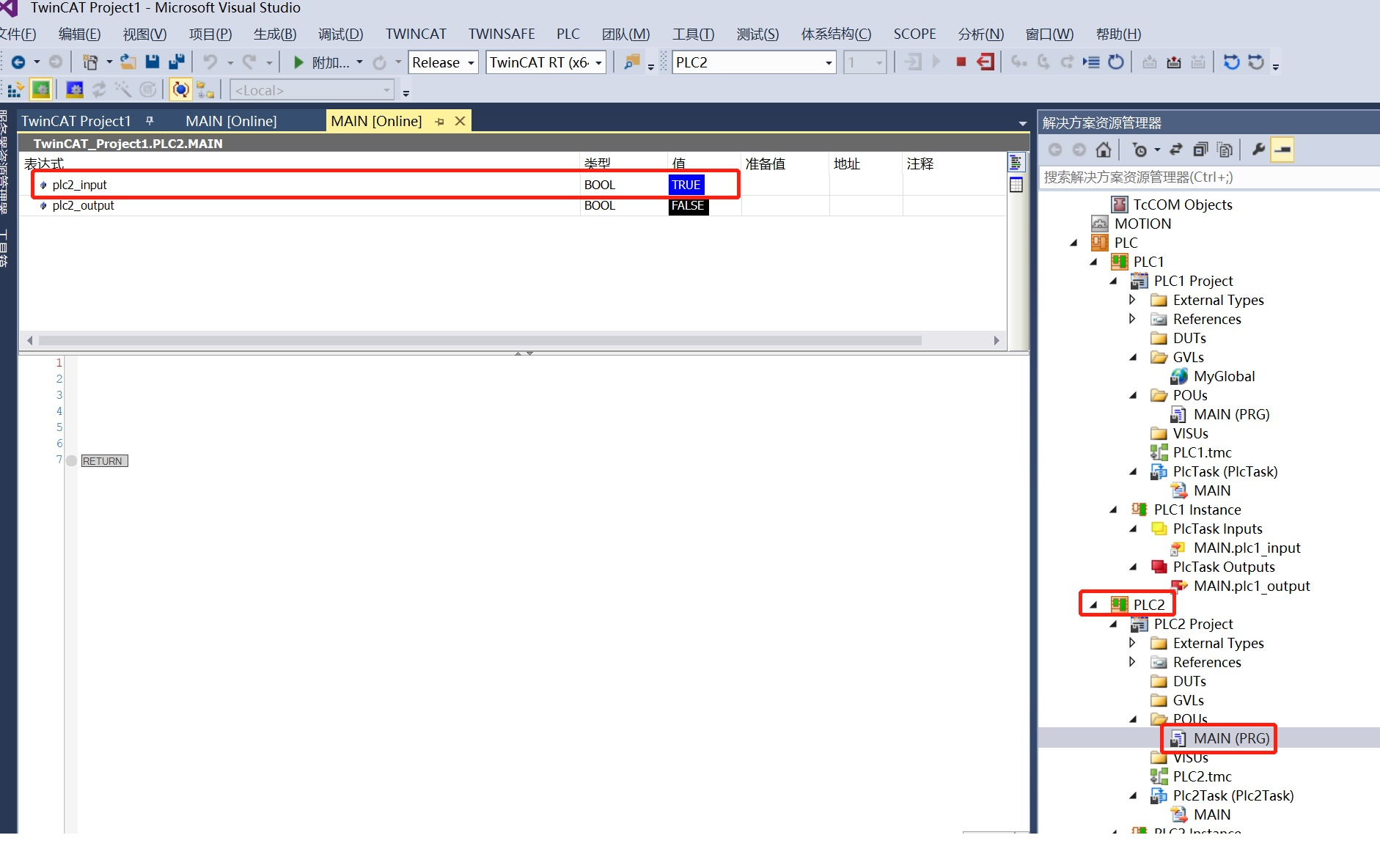Screen dimensions: 1380x868
Task: Click the blue Reset Cold icon
Action: click(1231, 62)
